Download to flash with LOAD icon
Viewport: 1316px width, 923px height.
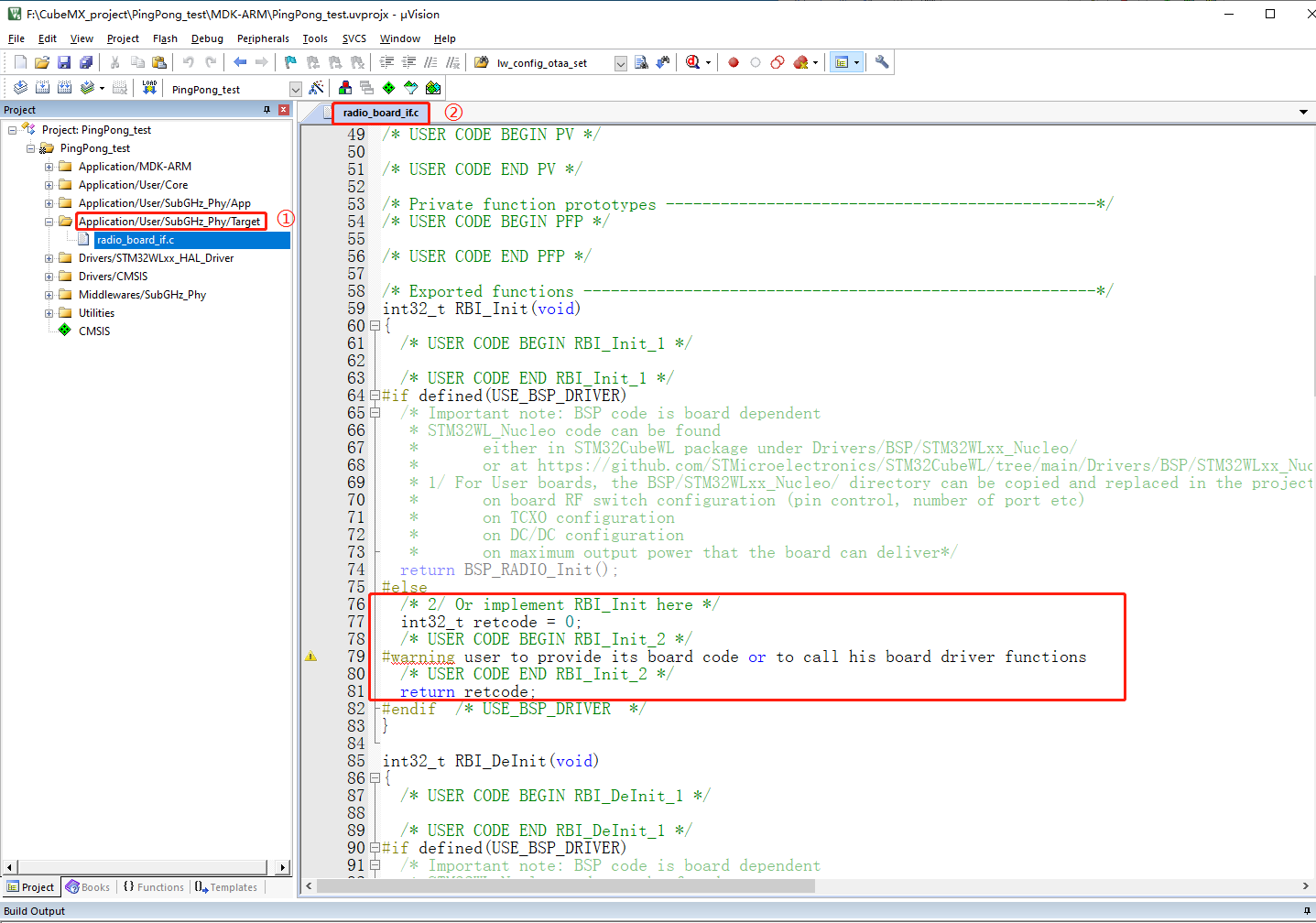[x=149, y=88]
